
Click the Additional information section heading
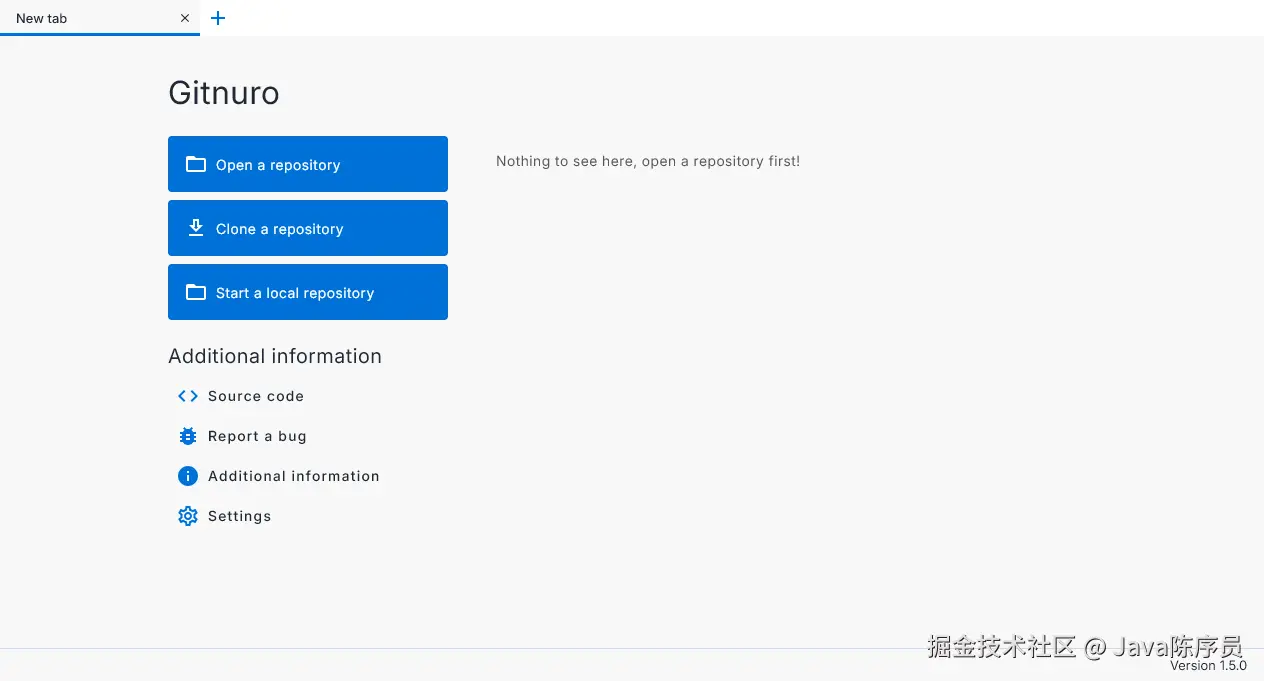275,356
